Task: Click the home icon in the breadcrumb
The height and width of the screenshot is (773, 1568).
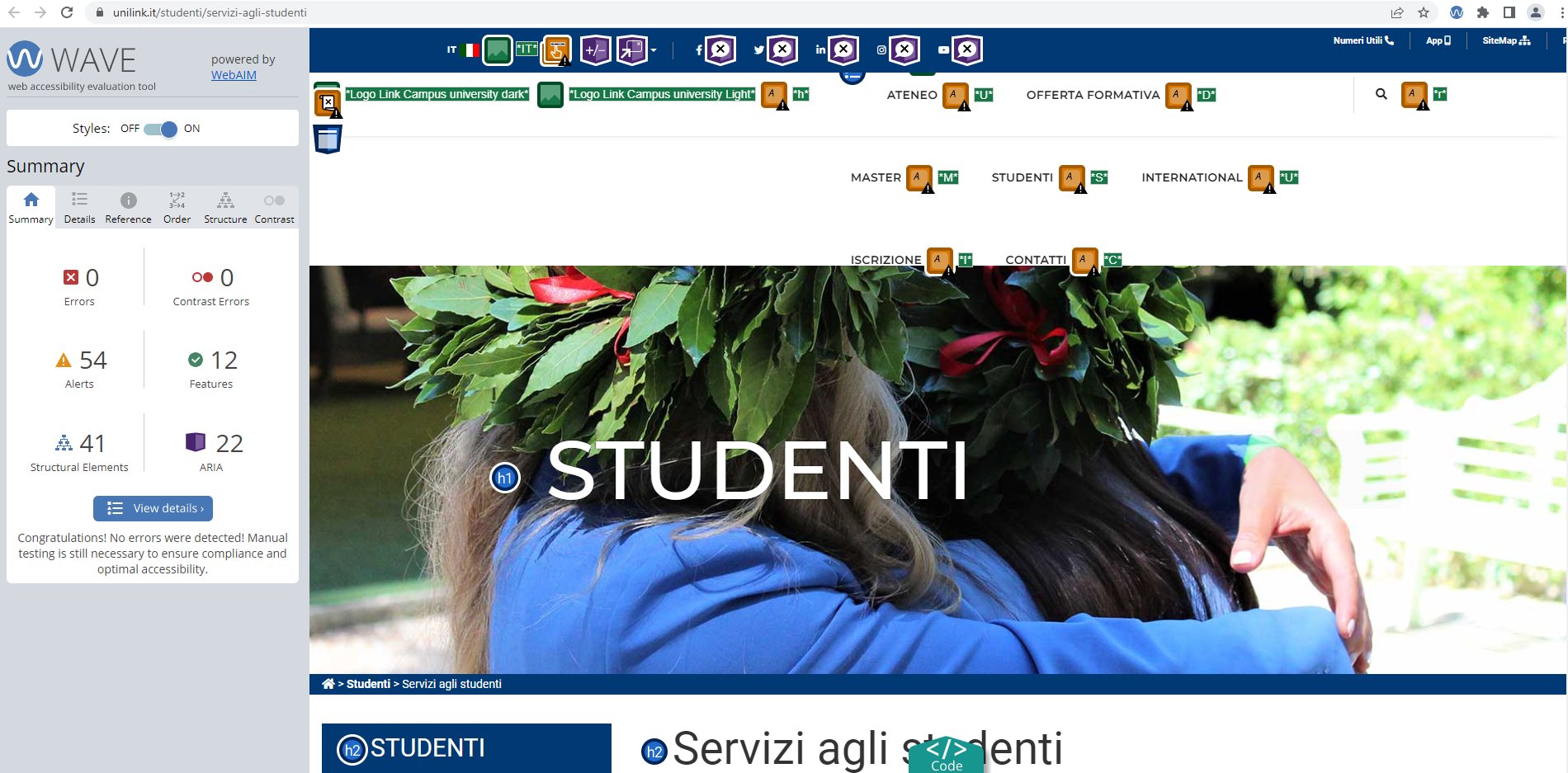Action: [328, 684]
